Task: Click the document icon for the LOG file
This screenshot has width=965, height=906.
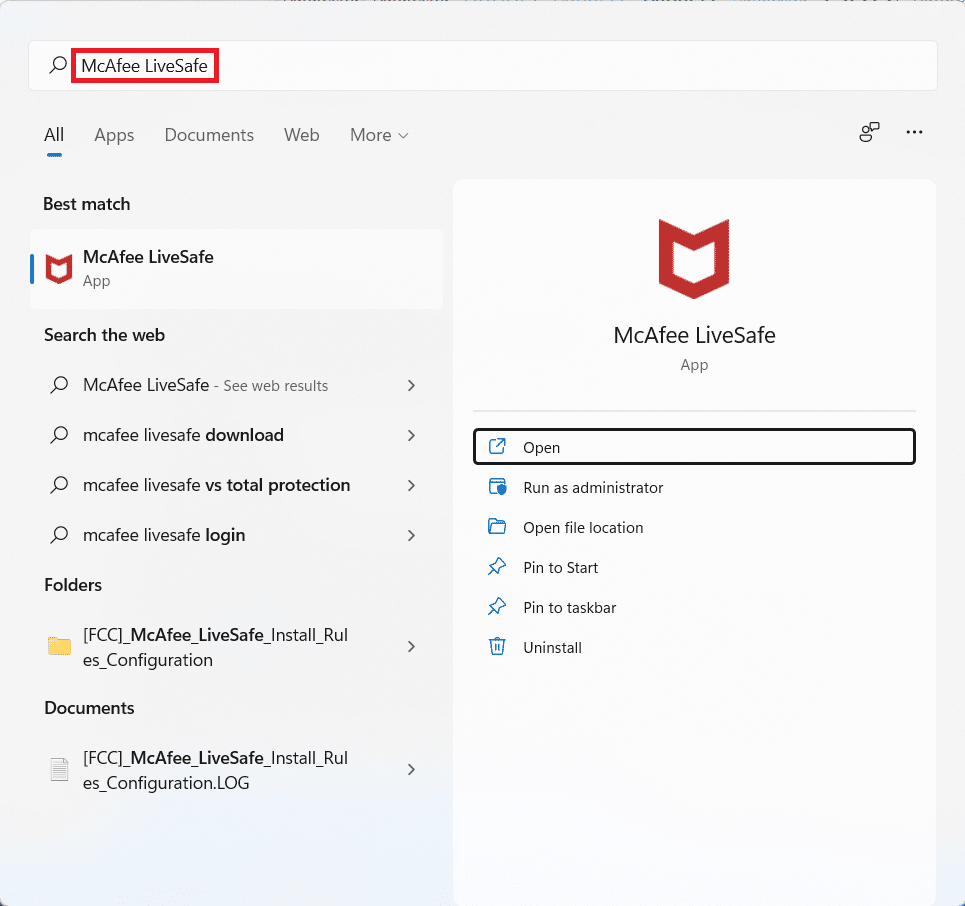Action: [x=59, y=770]
